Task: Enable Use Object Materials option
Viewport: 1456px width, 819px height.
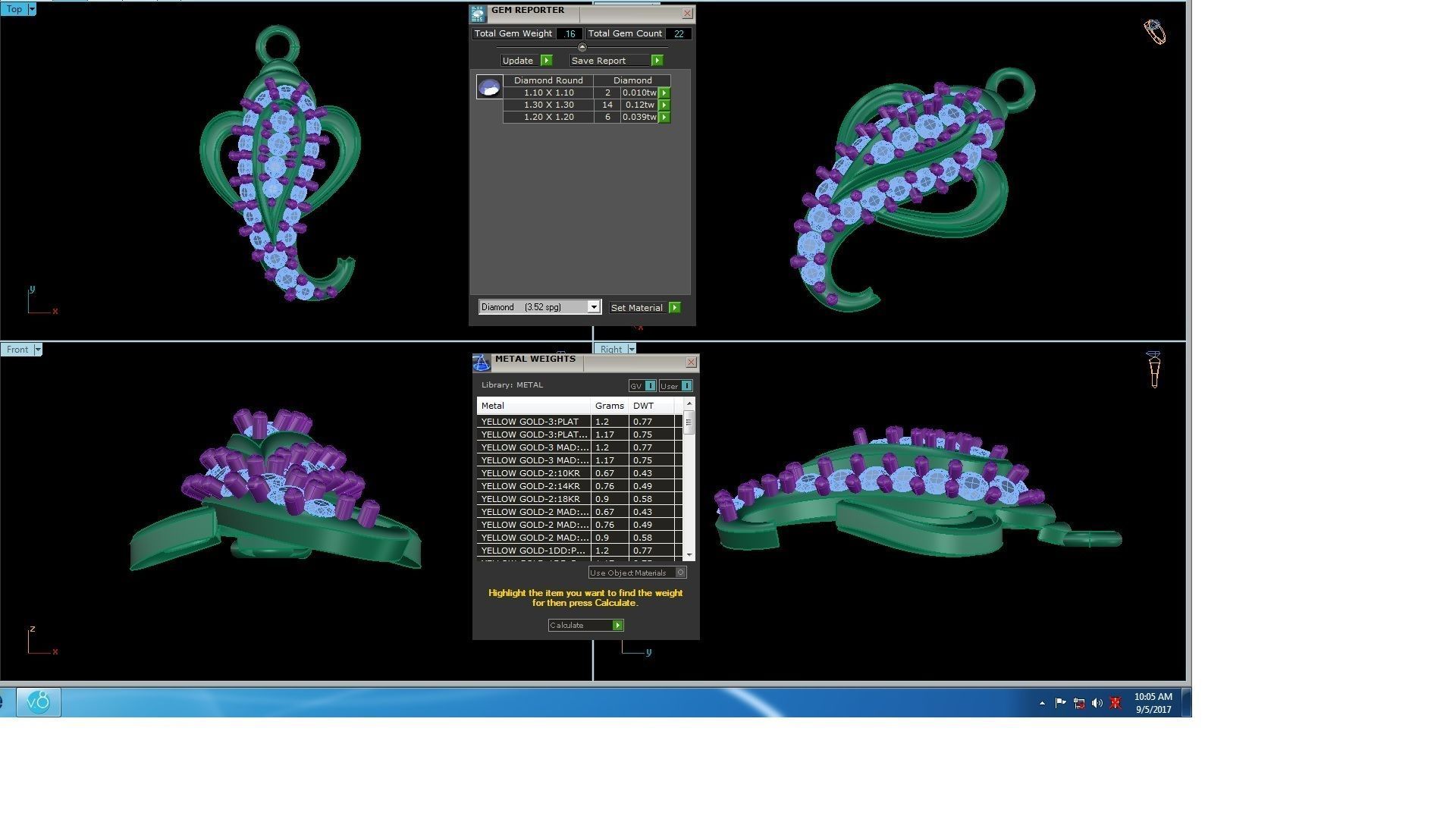Action: [x=680, y=573]
